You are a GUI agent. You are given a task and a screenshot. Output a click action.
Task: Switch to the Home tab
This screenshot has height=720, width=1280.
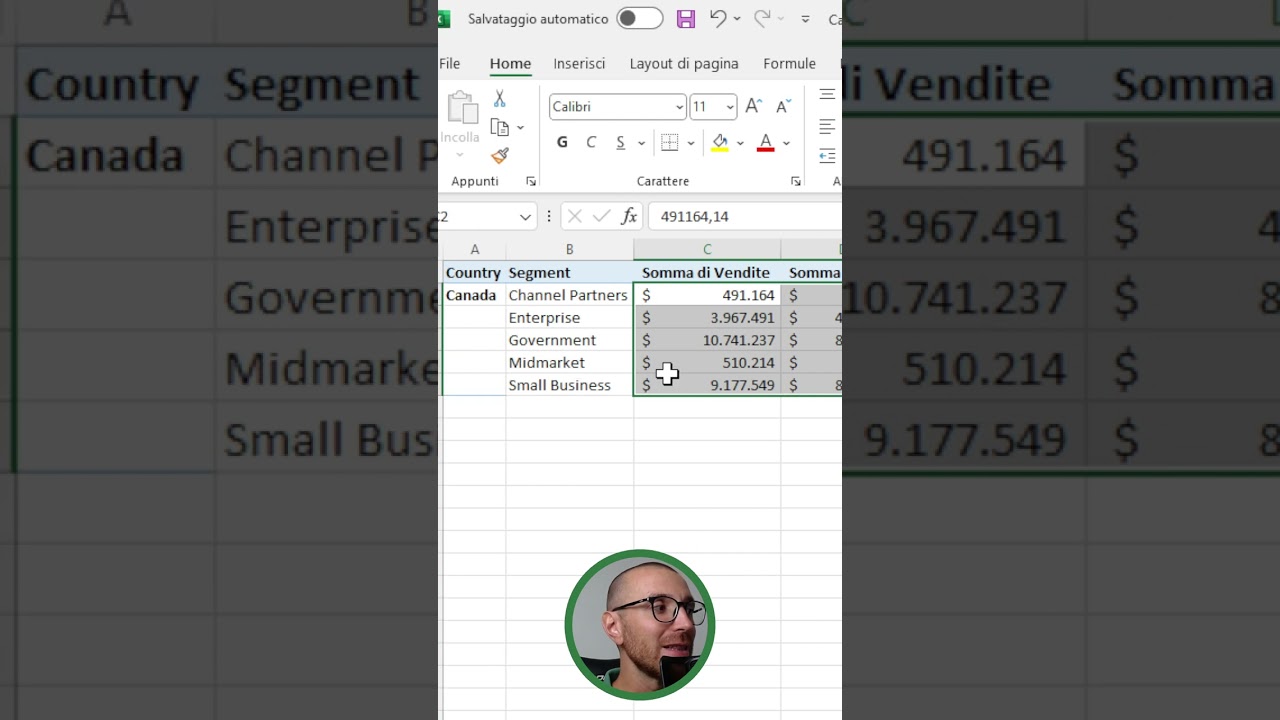tap(510, 63)
